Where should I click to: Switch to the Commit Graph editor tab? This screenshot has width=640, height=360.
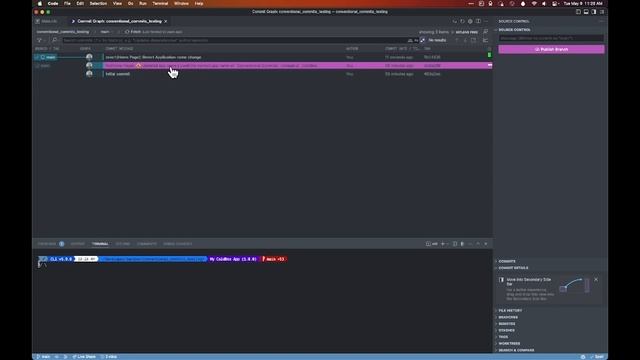point(120,21)
